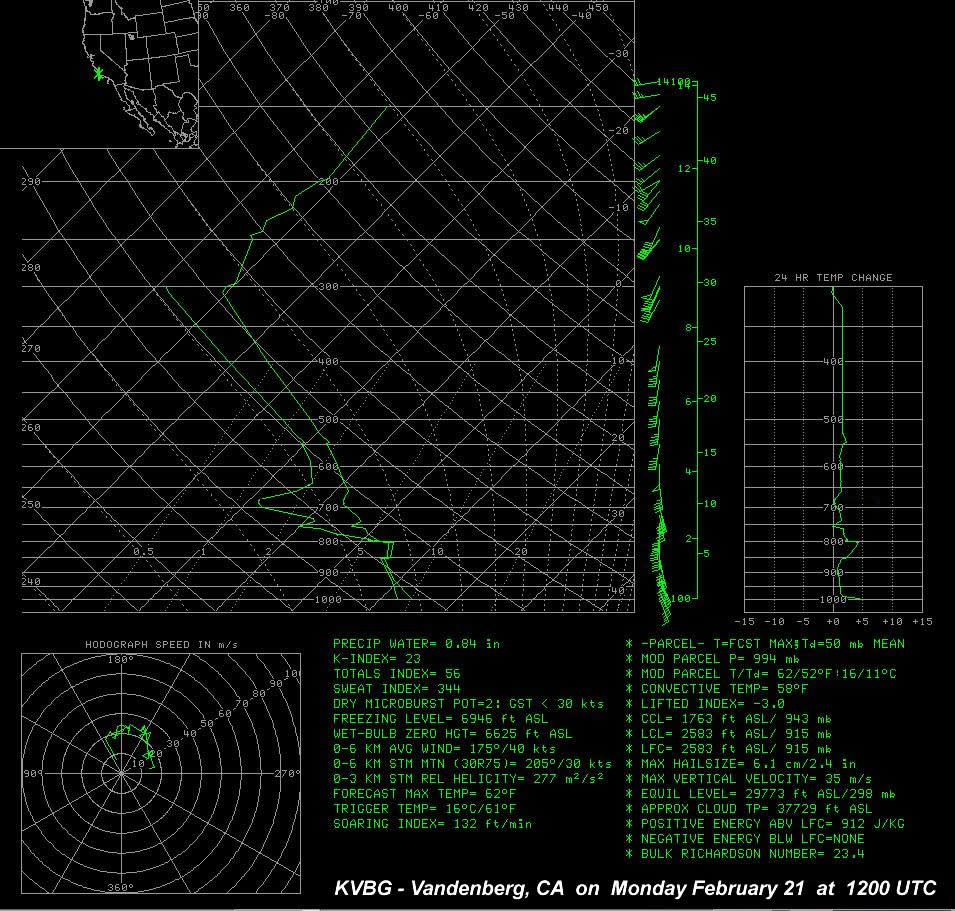Click 'LFC= 2583 ft ASL/ 915 mb'
Image resolution: width=955 pixels, height=911 pixels.
[728, 749]
